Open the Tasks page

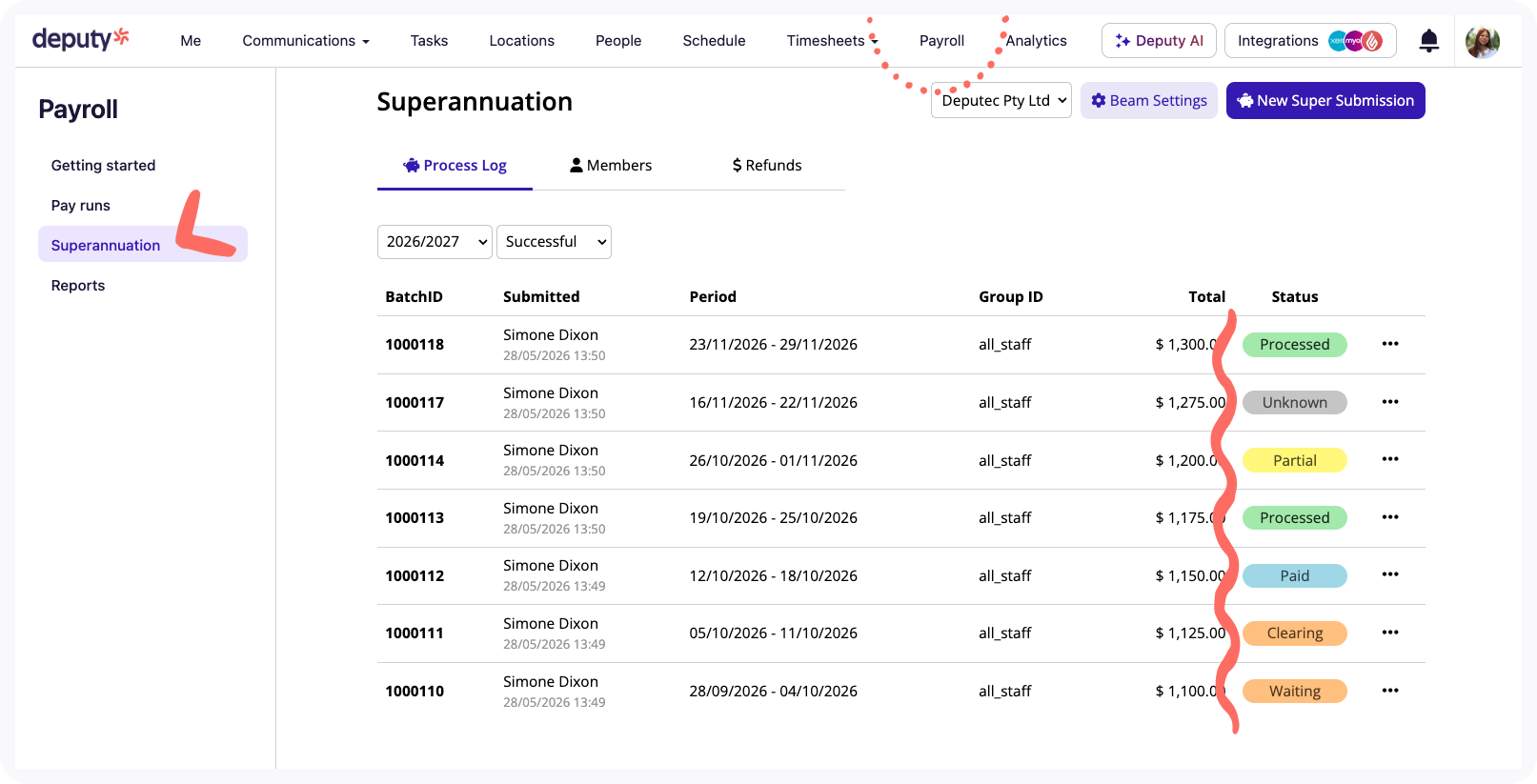pos(429,41)
